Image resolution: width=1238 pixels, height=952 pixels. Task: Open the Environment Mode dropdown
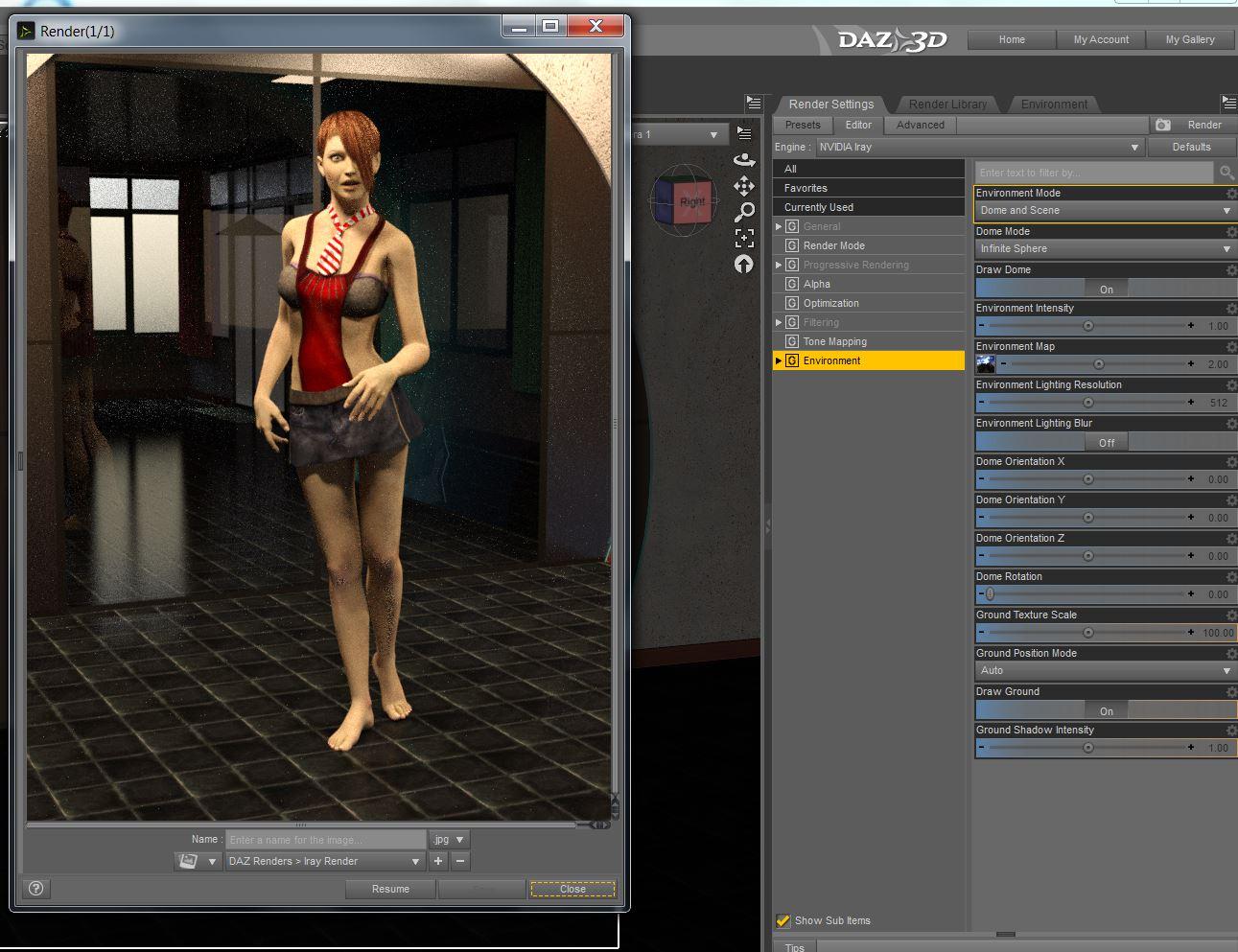tap(1106, 211)
